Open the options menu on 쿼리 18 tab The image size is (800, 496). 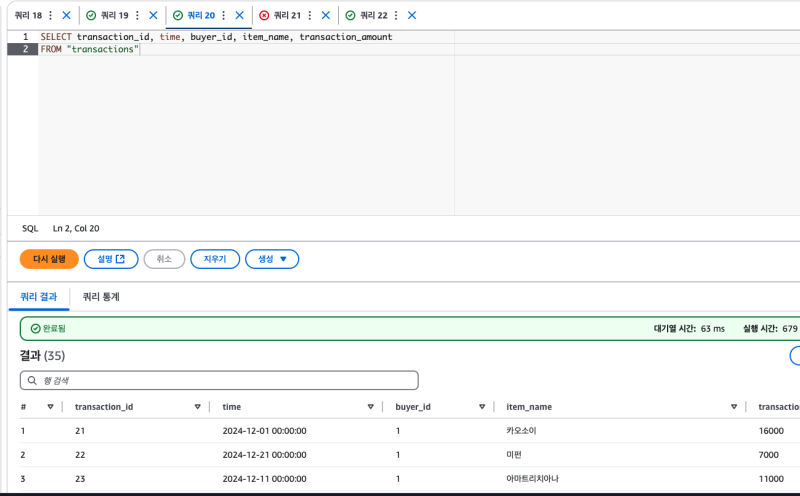(50, 16)
